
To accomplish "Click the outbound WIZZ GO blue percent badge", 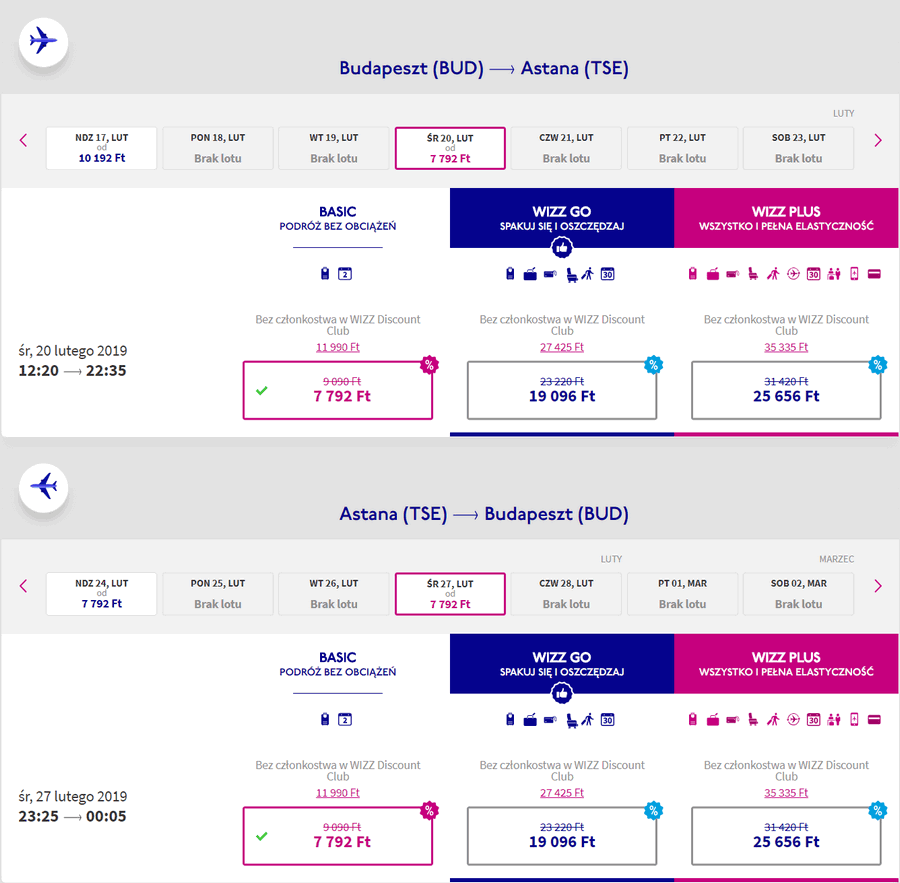I will pyautogui.click(x=653, y=365).
